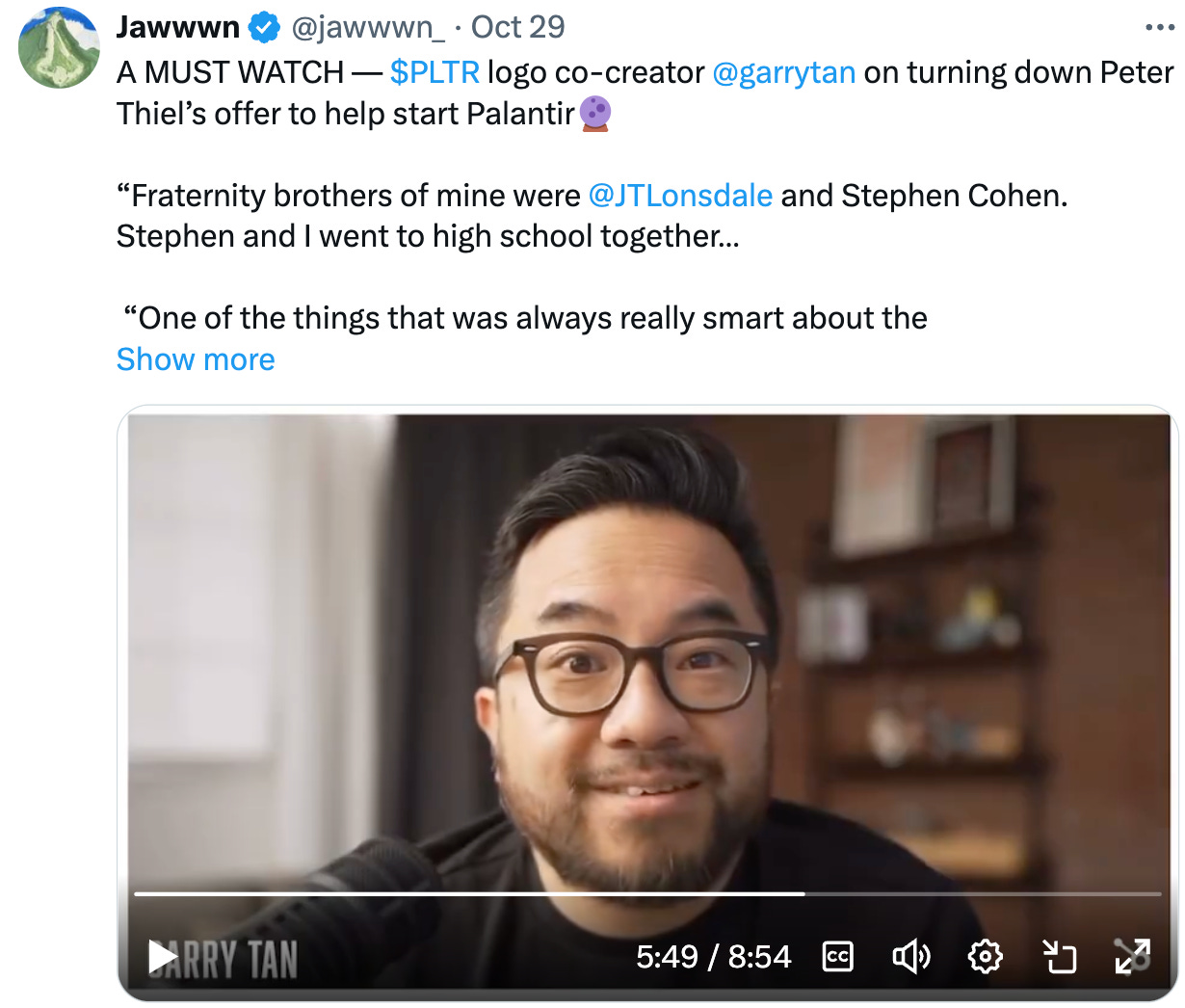The image size is (1185, 1008).
Task: Expand tweet text with Show more
Action: 196,359
